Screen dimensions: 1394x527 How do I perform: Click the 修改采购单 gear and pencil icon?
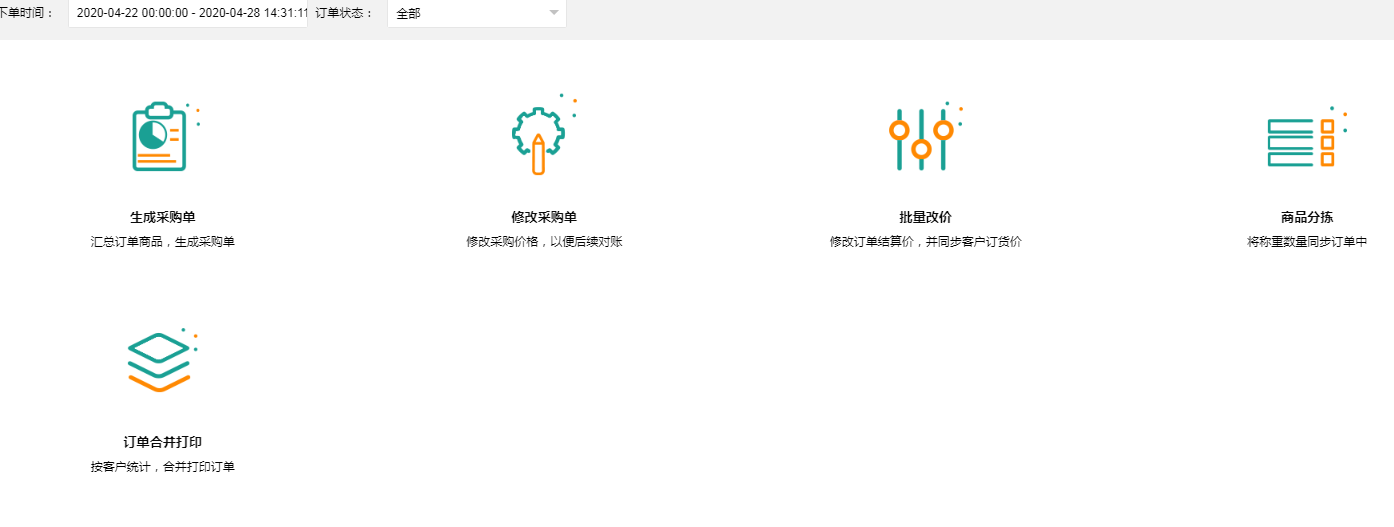coord(538,139)
